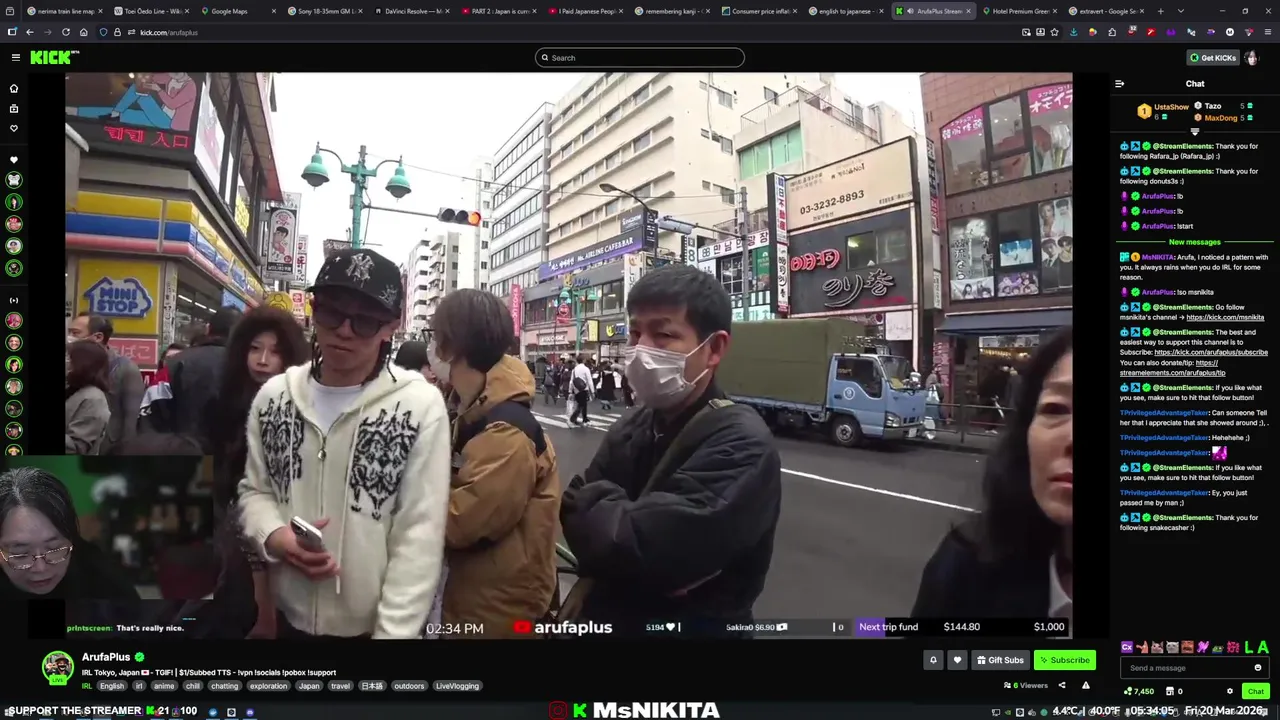Click the New messages divider in chat
Screen dimensions: 1280x720
[x=1194, y=242]
